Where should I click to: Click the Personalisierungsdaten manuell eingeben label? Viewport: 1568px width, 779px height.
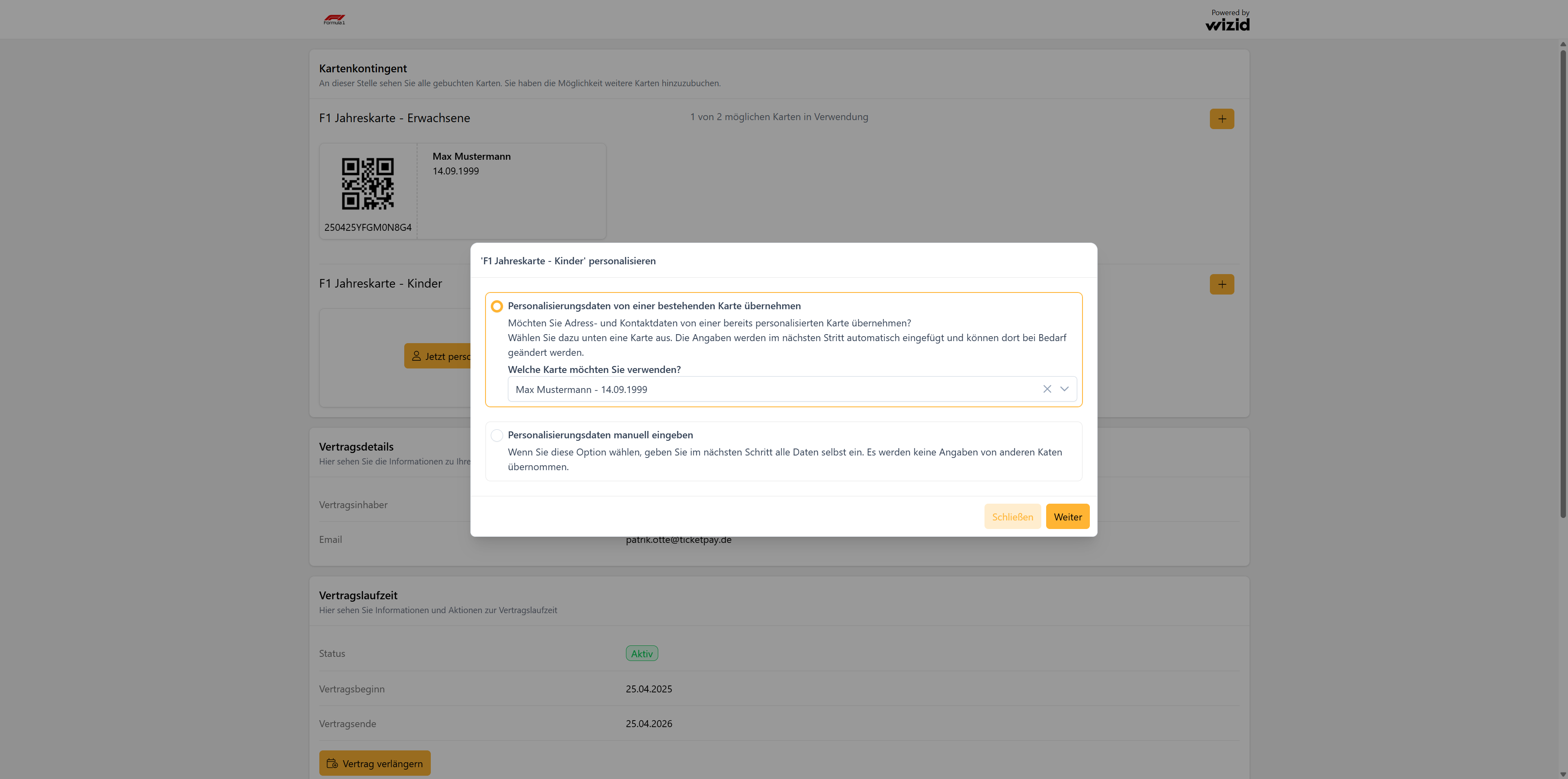[600, 435]
